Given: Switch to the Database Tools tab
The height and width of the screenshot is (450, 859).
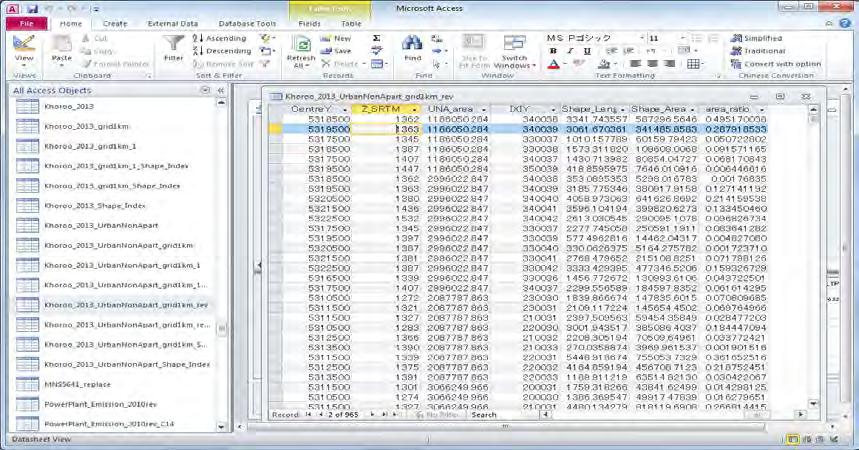Looking at the screenshot, I should 247,24.
